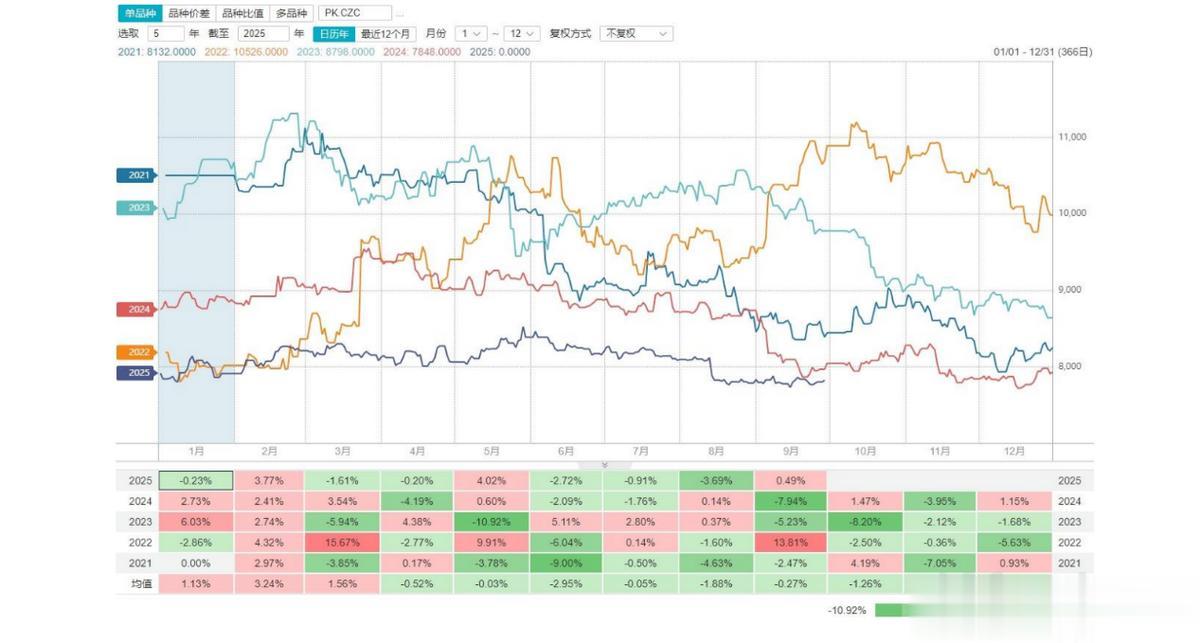
Task: Switch to the 品种价差 tab
Action: pos(189,14)
